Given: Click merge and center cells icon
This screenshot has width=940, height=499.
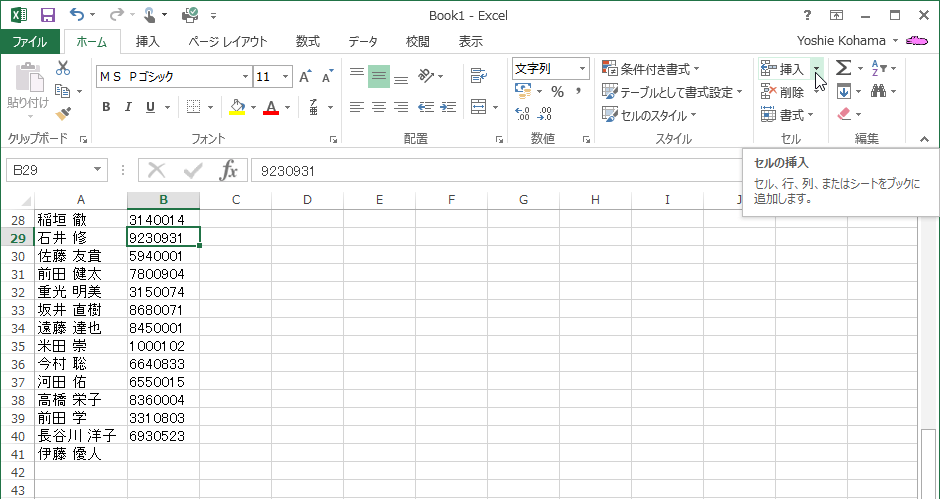Looking at the screenshot, I should (x=478, y=107).
